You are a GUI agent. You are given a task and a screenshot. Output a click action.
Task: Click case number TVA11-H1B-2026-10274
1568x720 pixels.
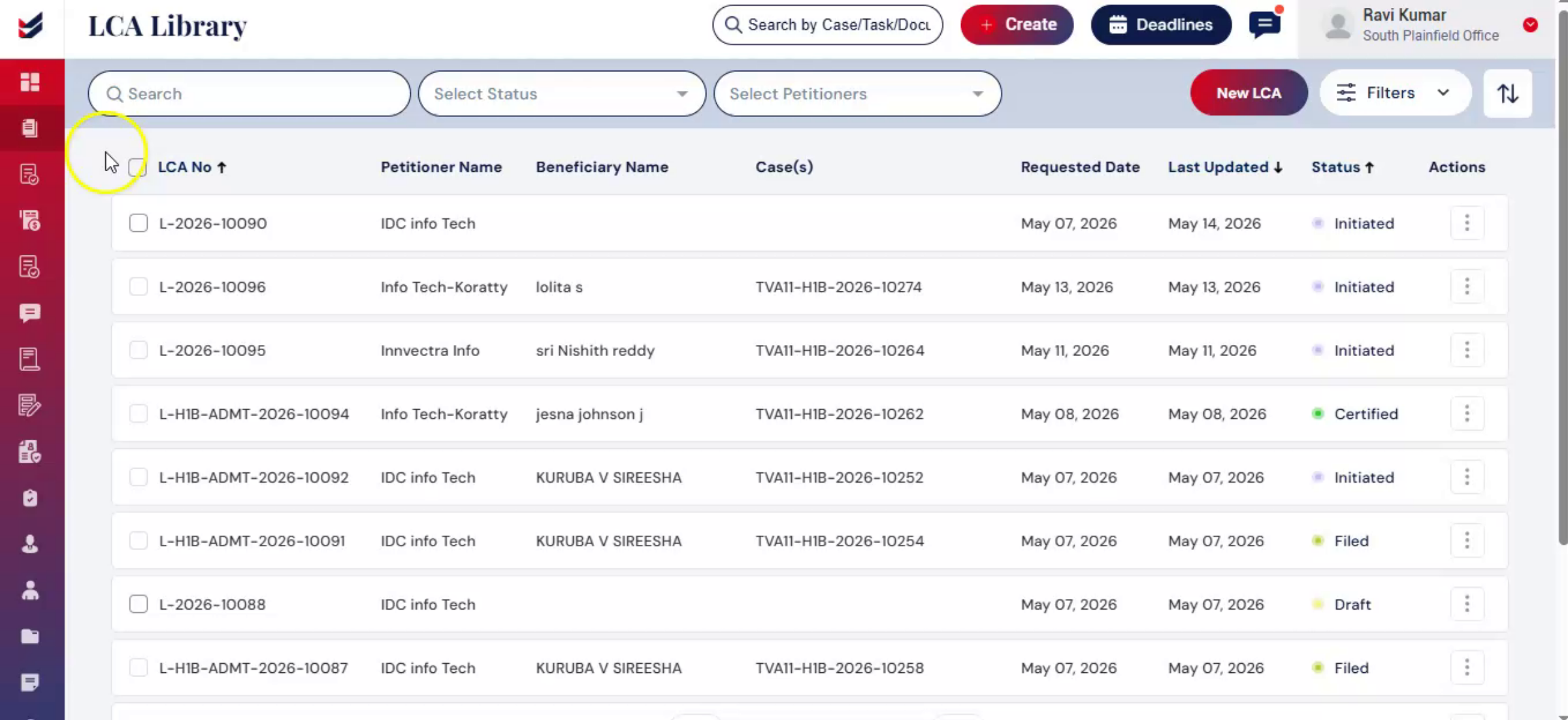tap(839, 287)
